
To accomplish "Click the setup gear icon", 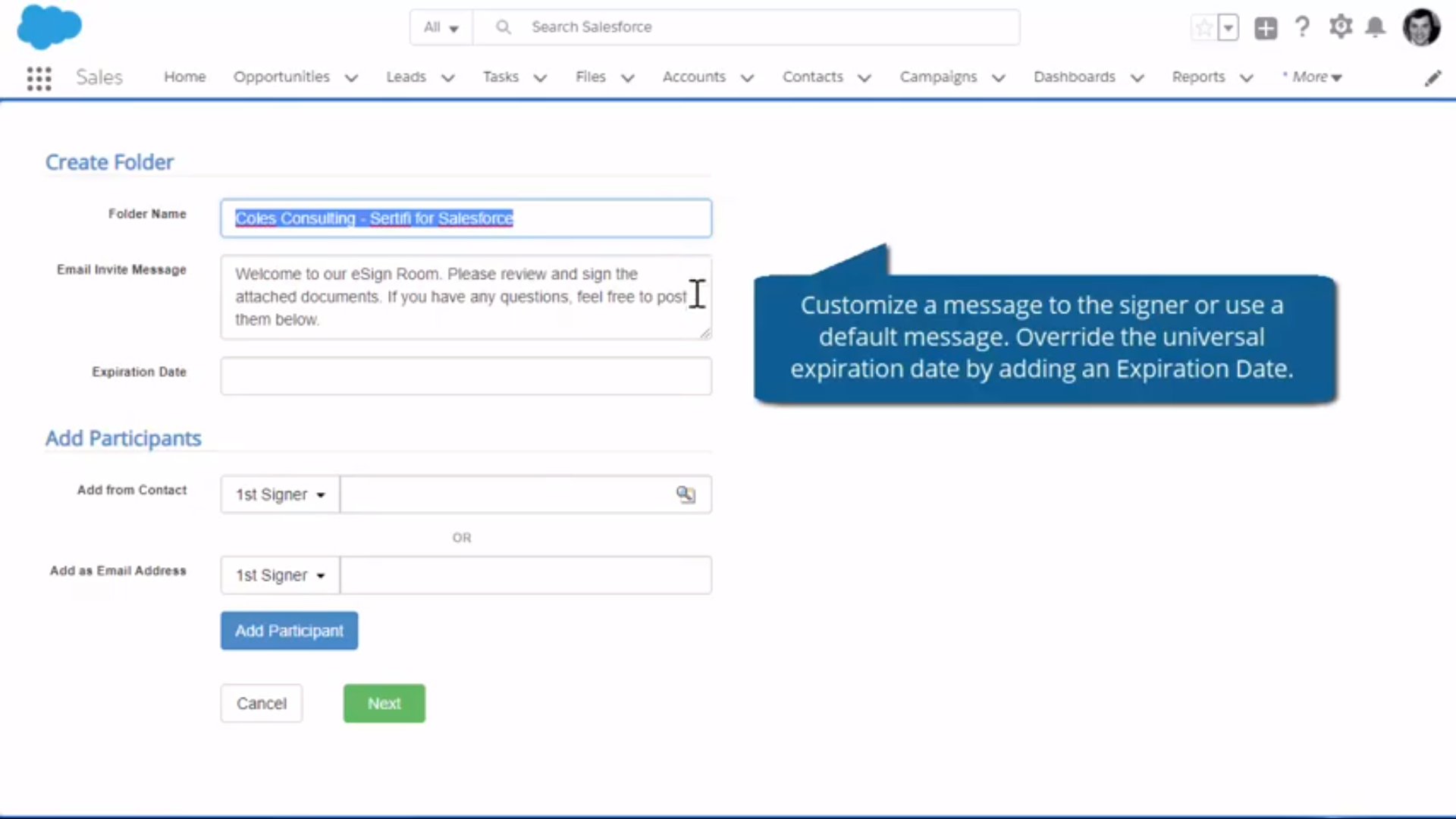I will 1339,27.
